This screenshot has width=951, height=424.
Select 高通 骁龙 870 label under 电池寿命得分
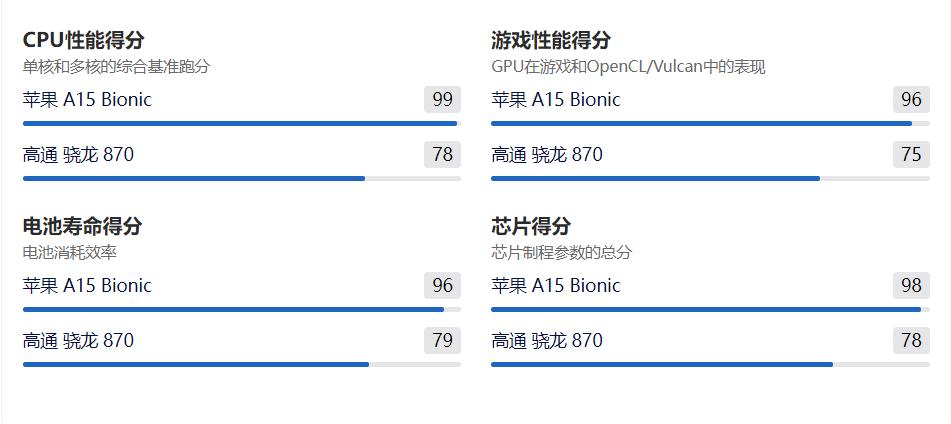pos(78,340)
